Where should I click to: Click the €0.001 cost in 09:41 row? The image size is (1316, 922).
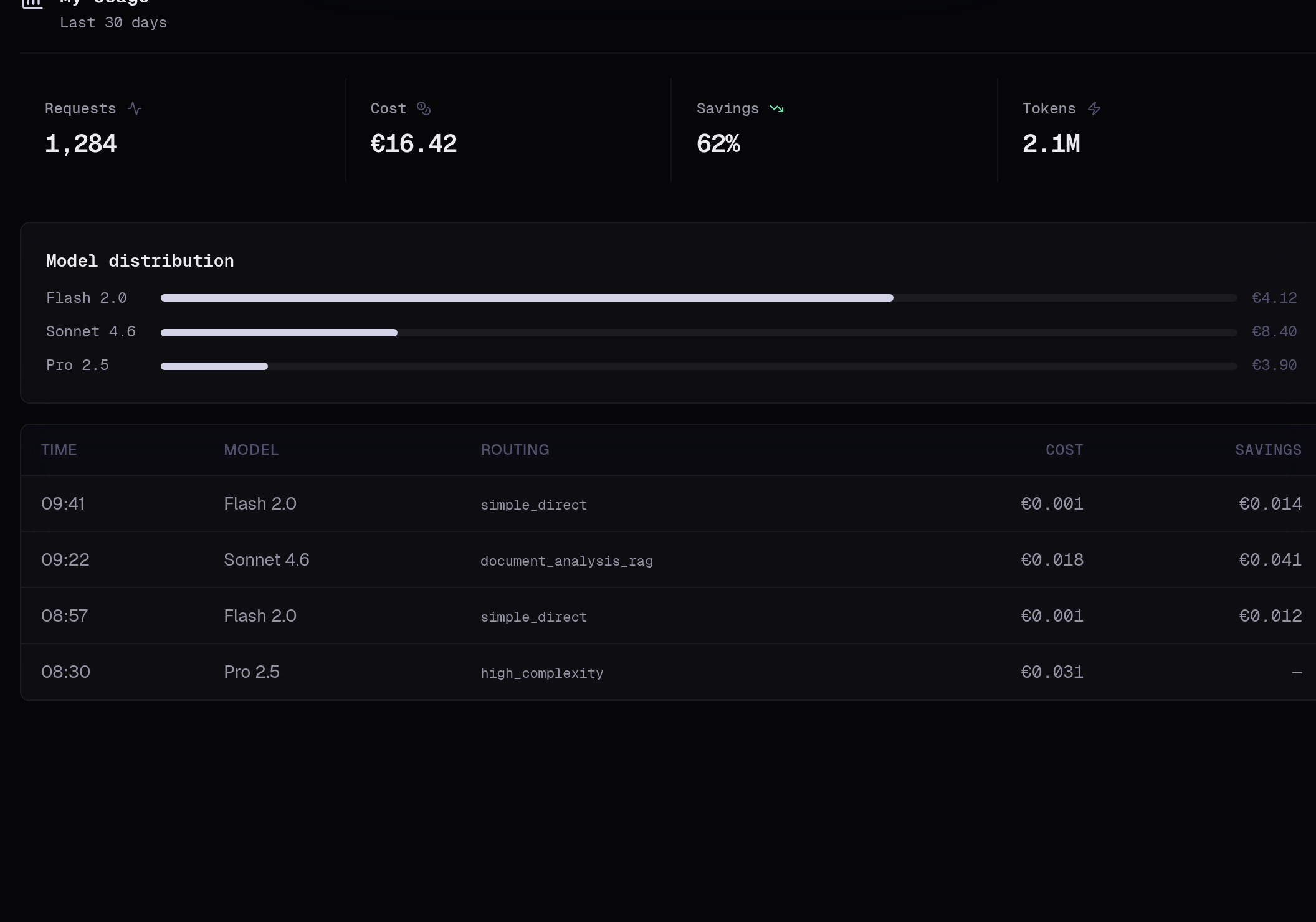[x=1052, y=503]
